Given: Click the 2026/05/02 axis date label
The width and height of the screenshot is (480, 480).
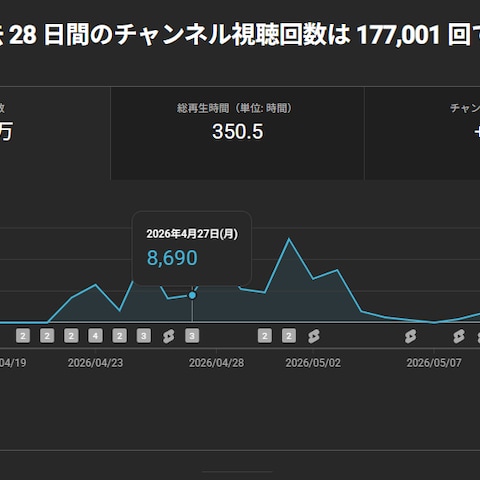Looking at the screenshot, I should (x=313, y=363).
